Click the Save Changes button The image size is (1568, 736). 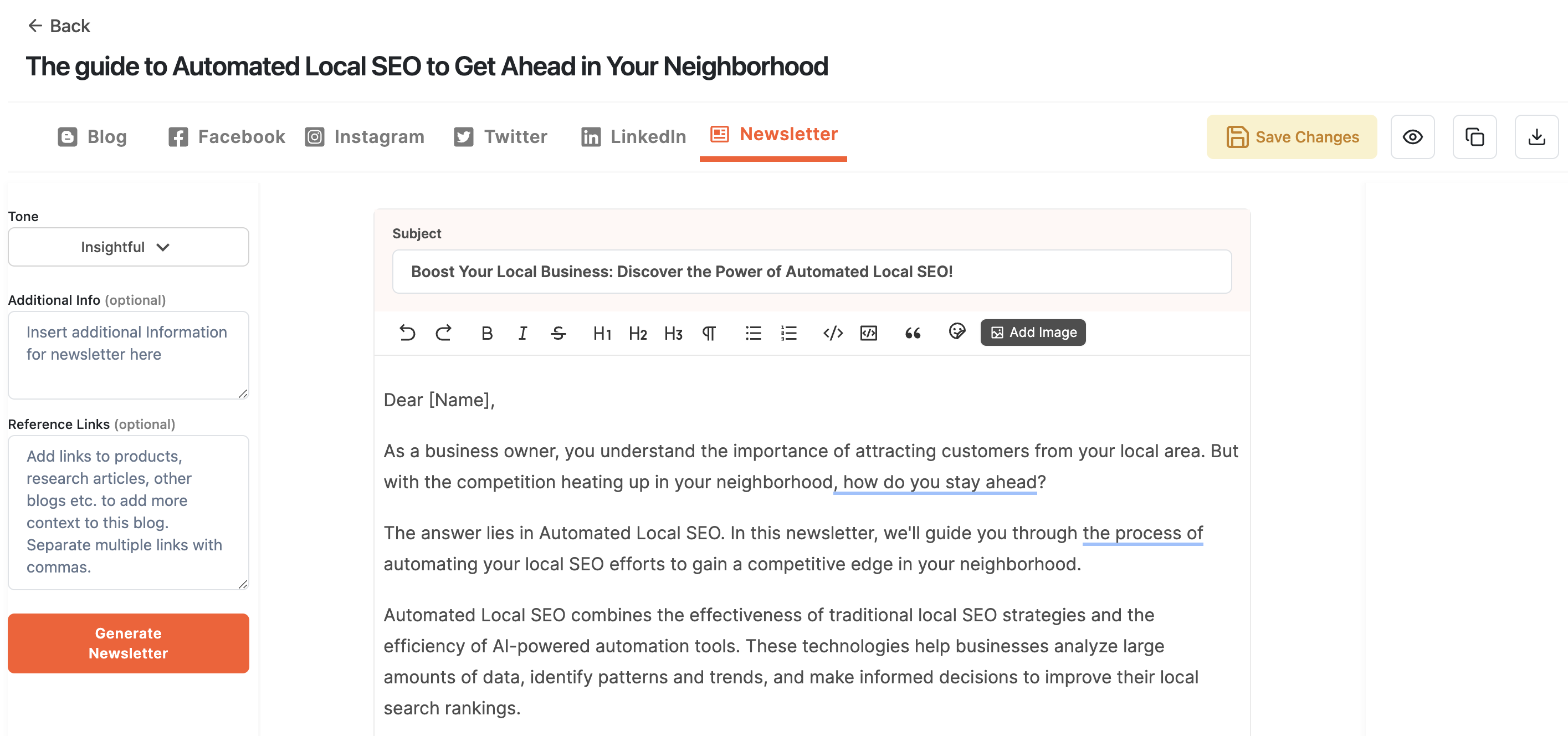[x=1292, y=137]
